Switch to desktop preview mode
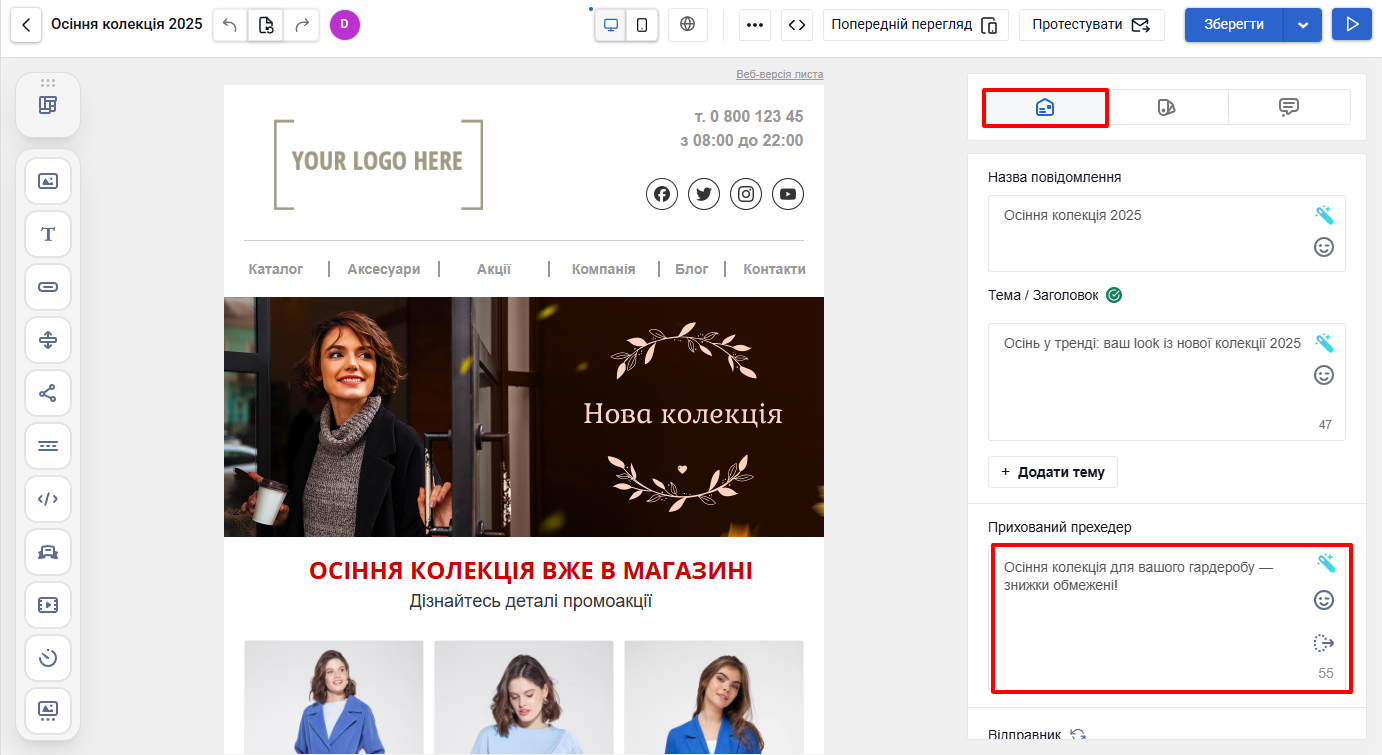 pyautogui.click(x=611, y=25)
